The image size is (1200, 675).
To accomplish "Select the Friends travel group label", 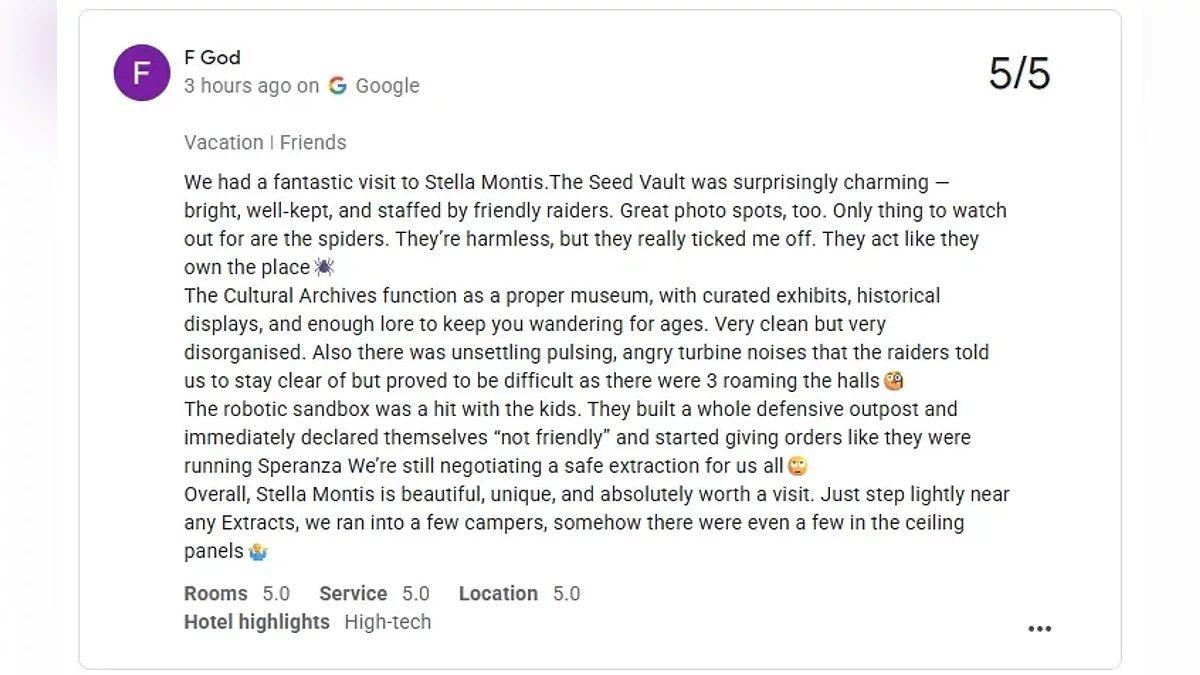I will (x=313, y=142).
